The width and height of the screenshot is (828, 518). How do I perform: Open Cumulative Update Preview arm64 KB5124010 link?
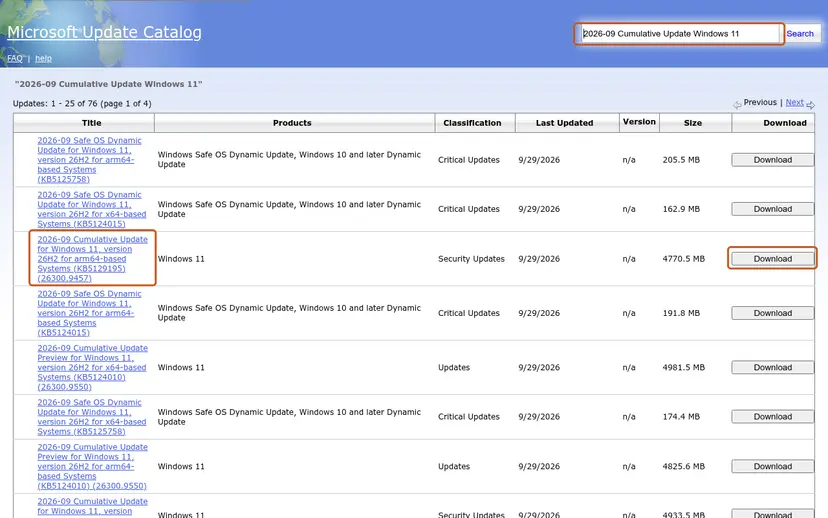point(92,466)
